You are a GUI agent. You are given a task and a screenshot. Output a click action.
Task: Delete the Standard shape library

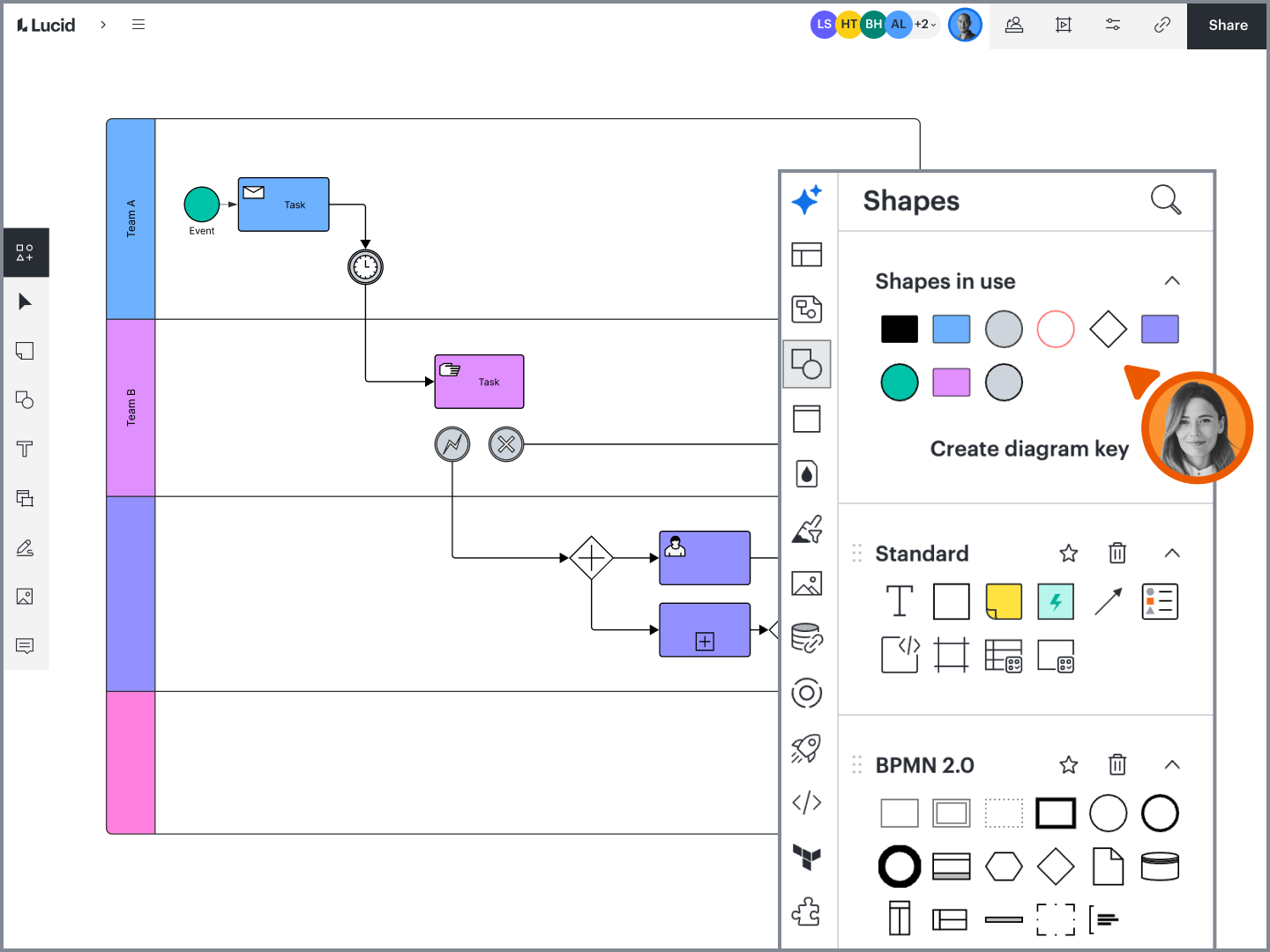coord(1117,553)
